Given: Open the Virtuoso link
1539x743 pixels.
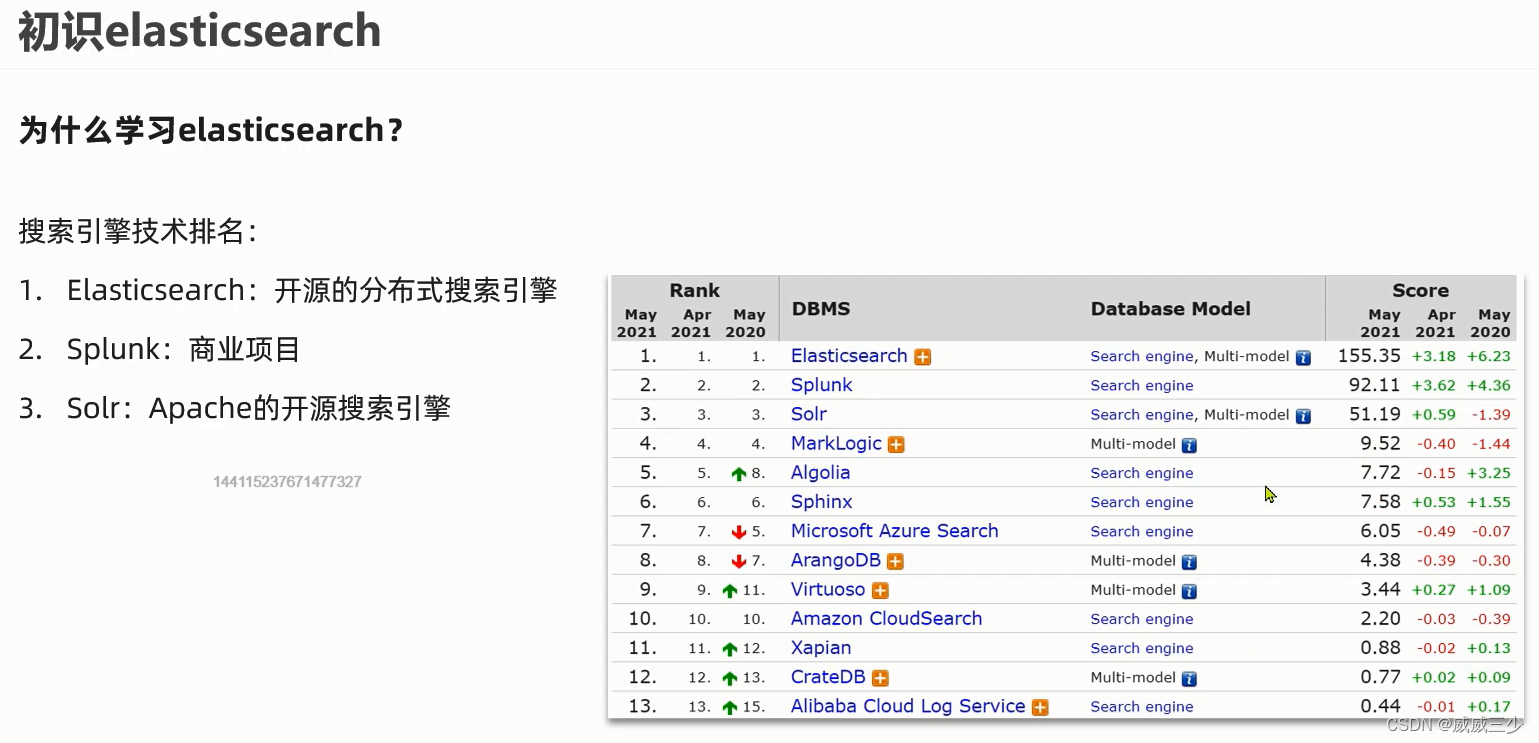Looking at the screenshot, I should pyautogui.click(x=828, y=589).
